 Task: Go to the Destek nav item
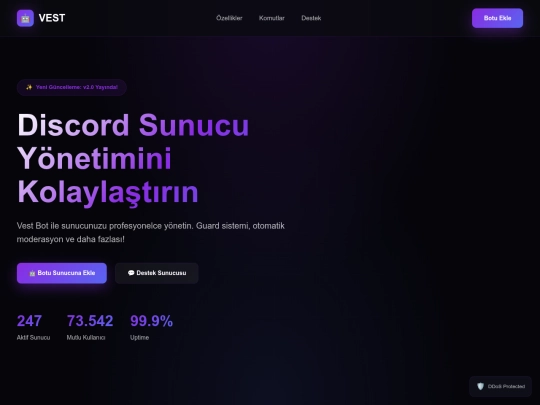[x=311, y=18]
